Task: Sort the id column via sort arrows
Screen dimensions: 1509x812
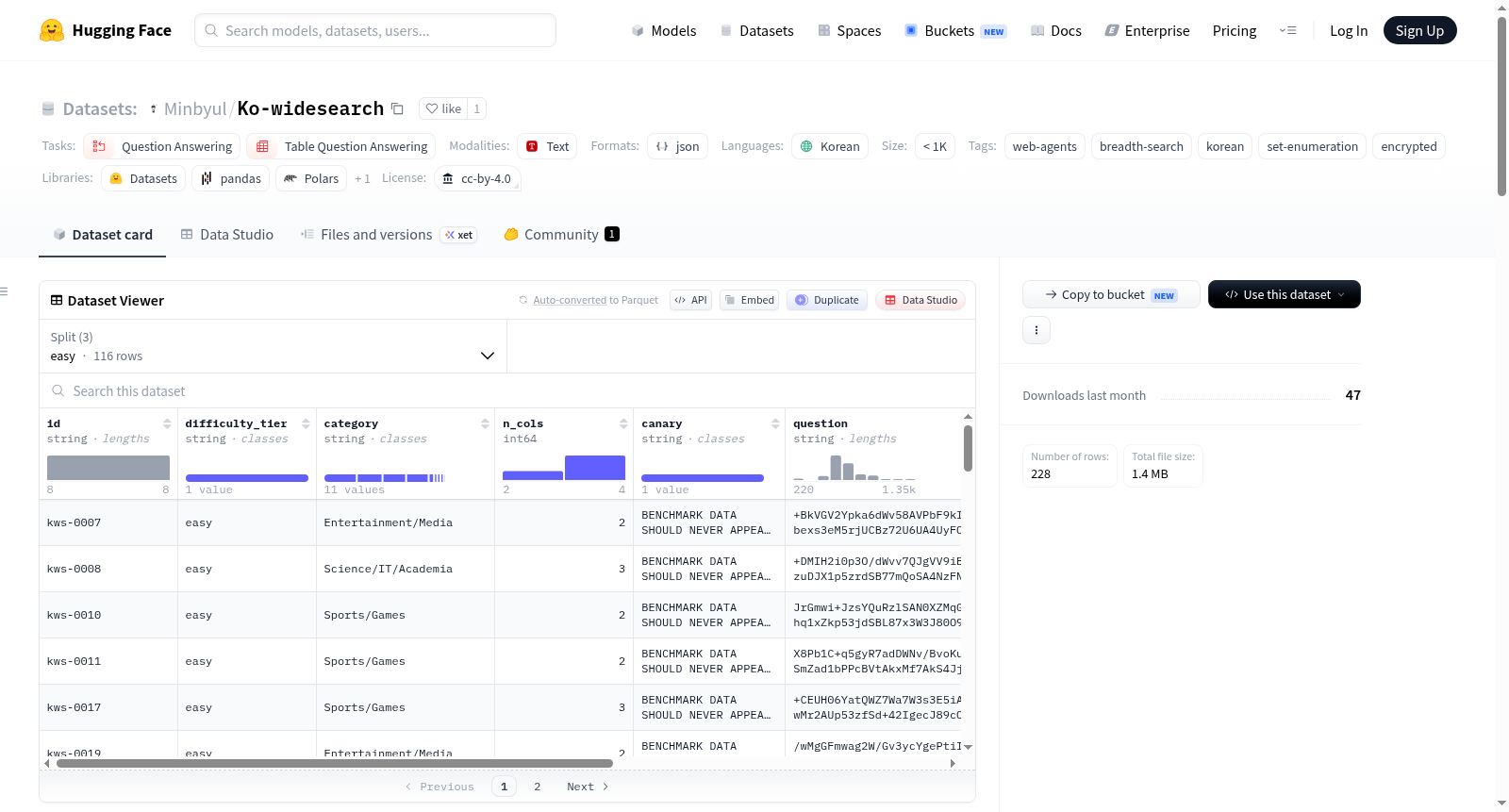Action: [167, 423]
